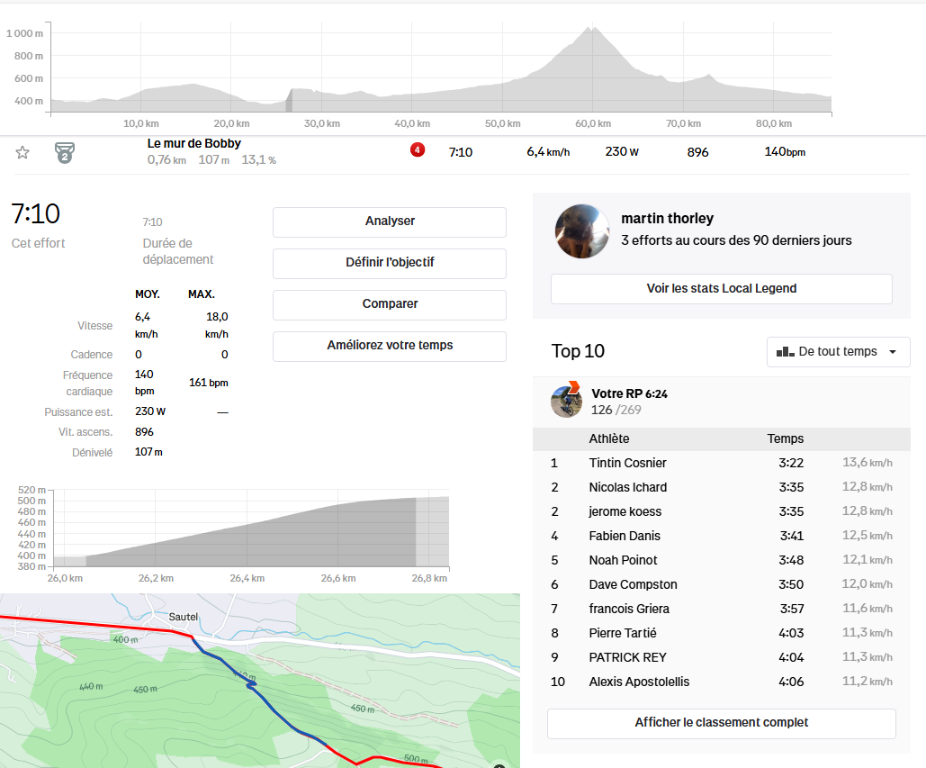Click Alexis Apostolellis's time 4:06
The width and height of the screenshot is (926, 768).
(791, 681)
